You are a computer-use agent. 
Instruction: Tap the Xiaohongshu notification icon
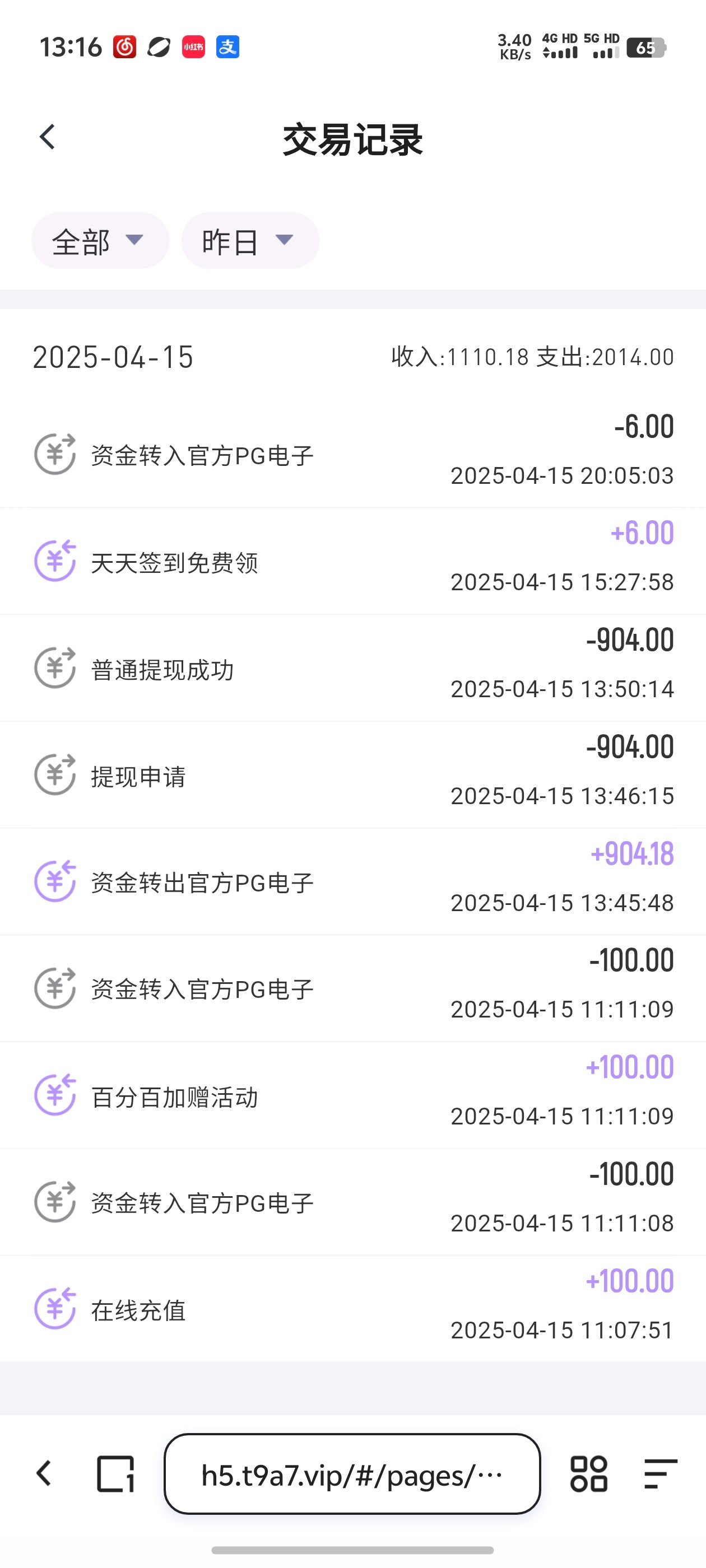tap(193, 47)
